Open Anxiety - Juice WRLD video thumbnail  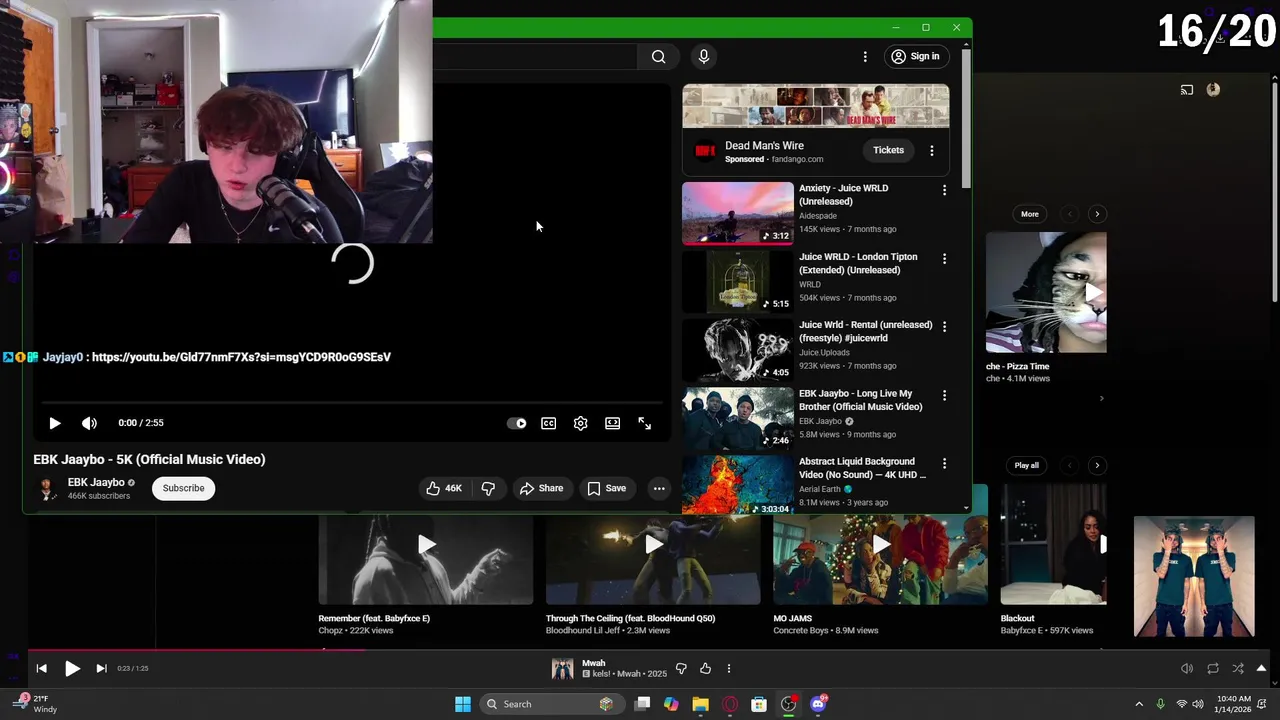[x=738, y=213]
